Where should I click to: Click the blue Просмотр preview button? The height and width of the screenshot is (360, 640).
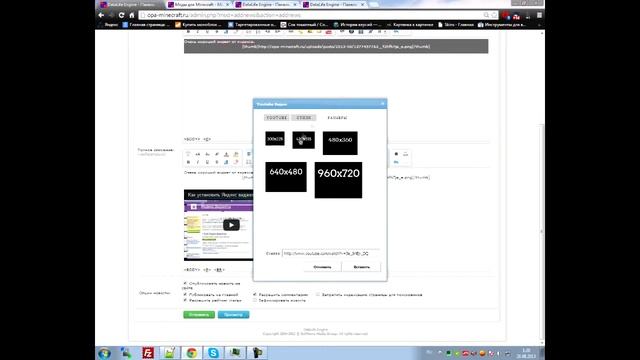(x=233, y=315)
